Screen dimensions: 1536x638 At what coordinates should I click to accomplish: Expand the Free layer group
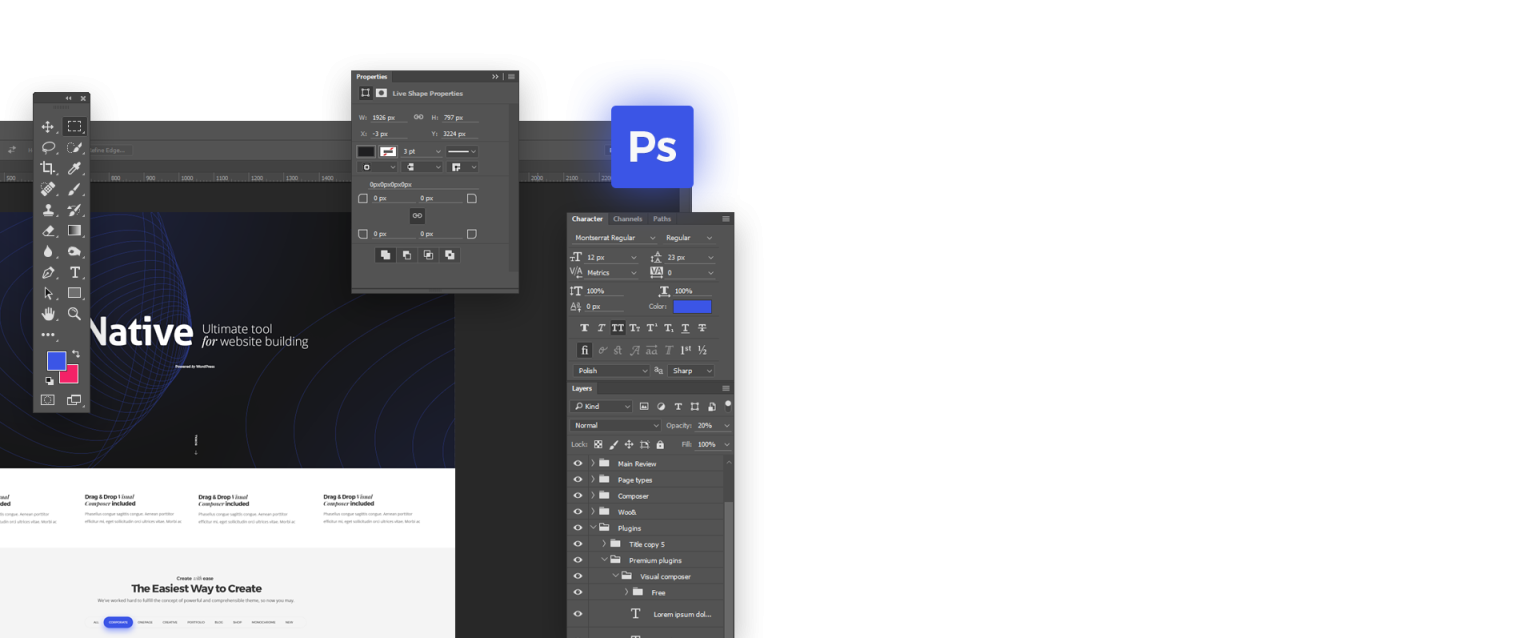pos(626,592)
